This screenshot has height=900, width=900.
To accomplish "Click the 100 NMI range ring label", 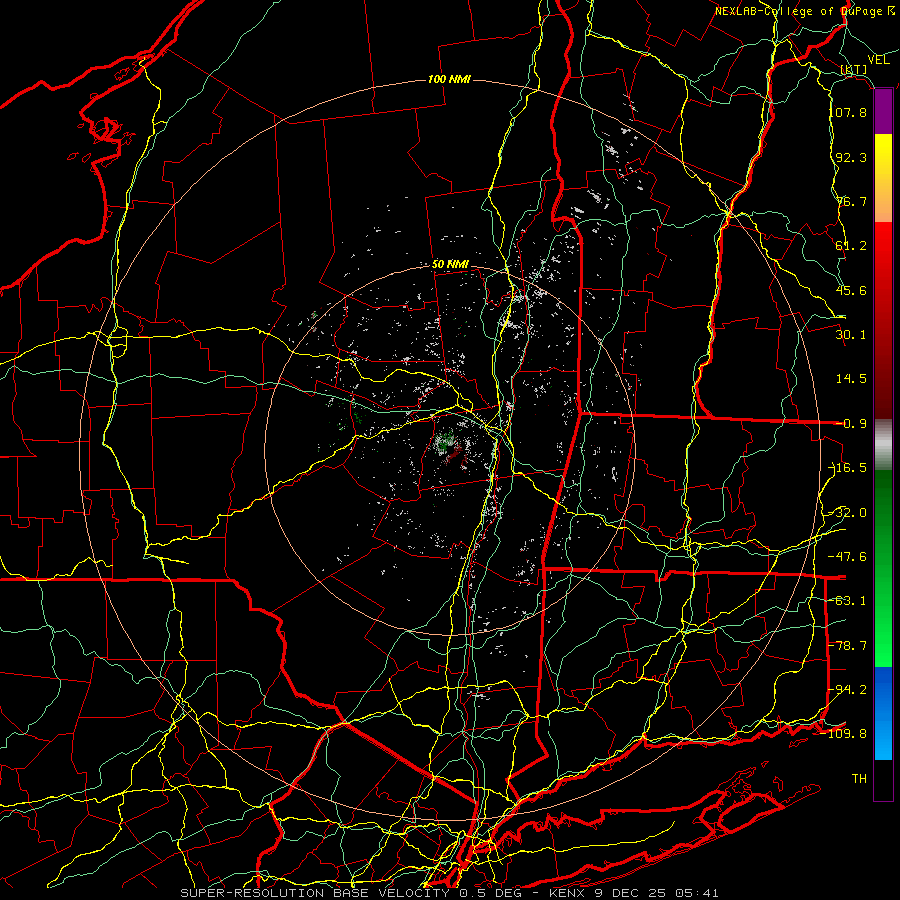I will 449,79.
